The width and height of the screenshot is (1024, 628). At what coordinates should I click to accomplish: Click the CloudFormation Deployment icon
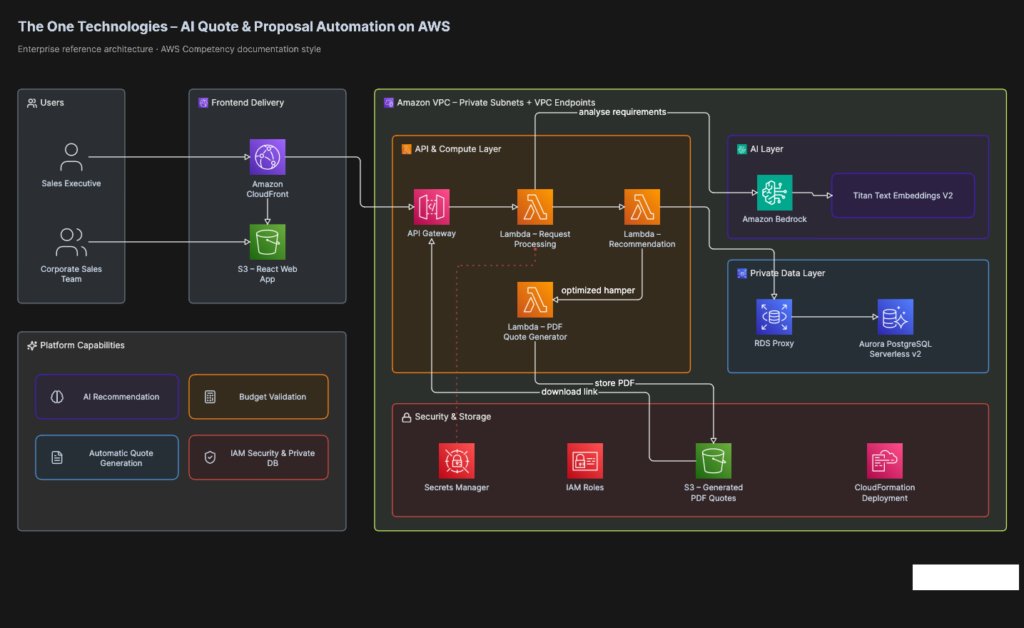pos(885,461)
